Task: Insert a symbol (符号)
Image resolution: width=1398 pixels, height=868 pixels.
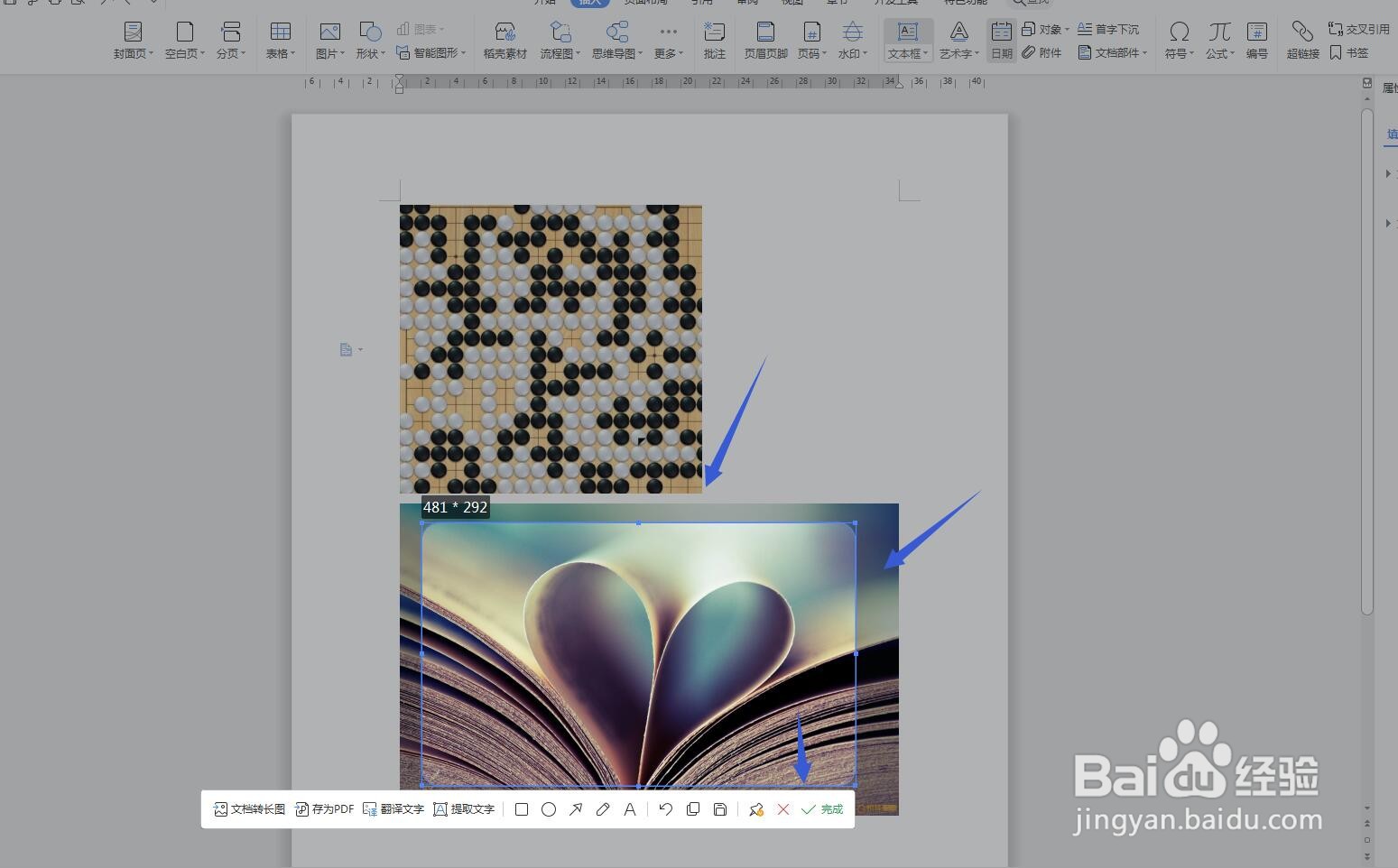Action: pyautogui.click(x=1179, y=41)
